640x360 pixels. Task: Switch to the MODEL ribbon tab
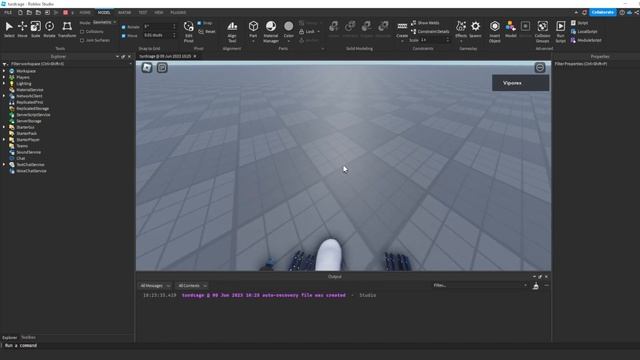pos(104,13)
